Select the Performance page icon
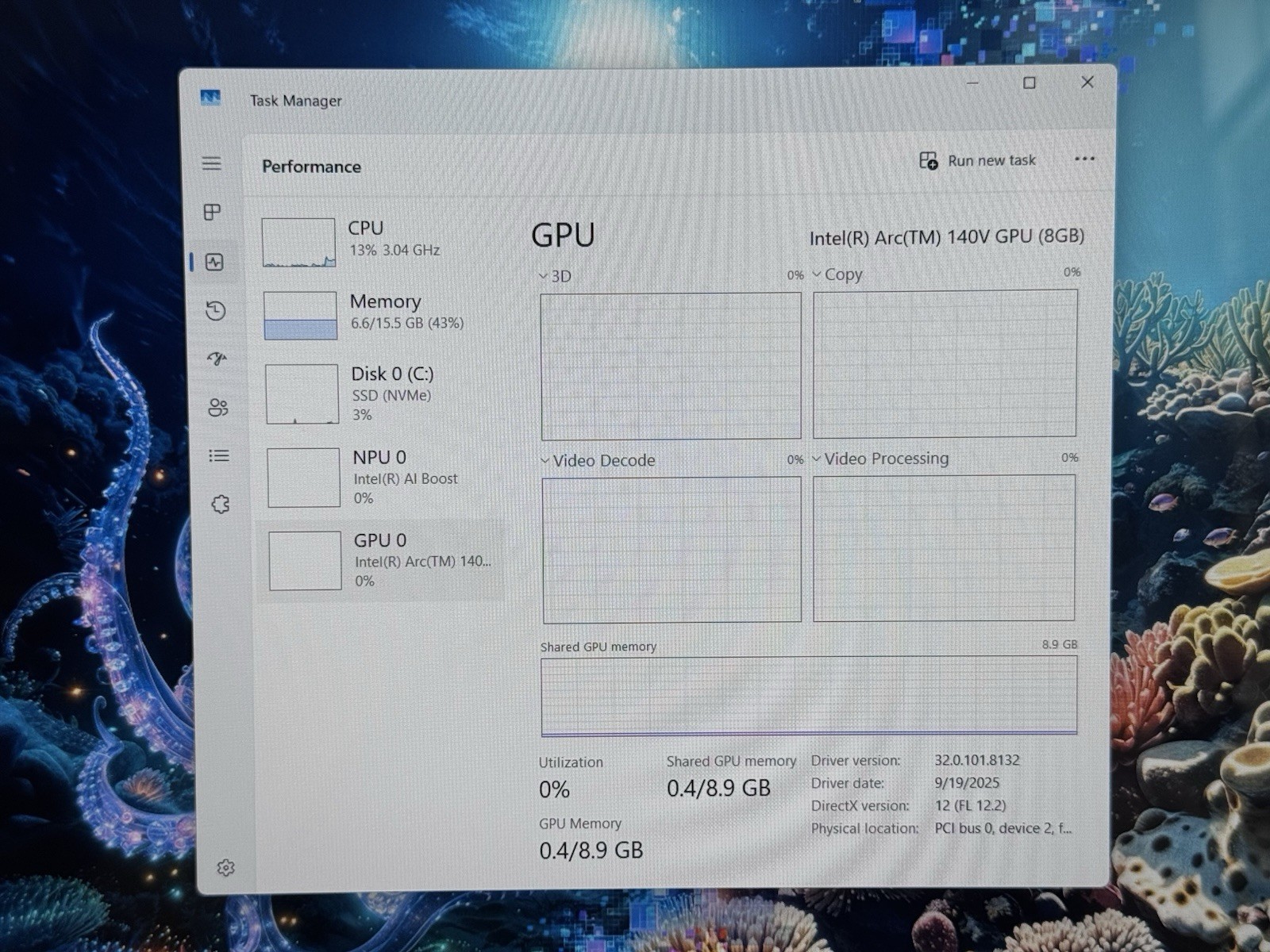This screenshot has height=952, width=1270. point(214,263)
